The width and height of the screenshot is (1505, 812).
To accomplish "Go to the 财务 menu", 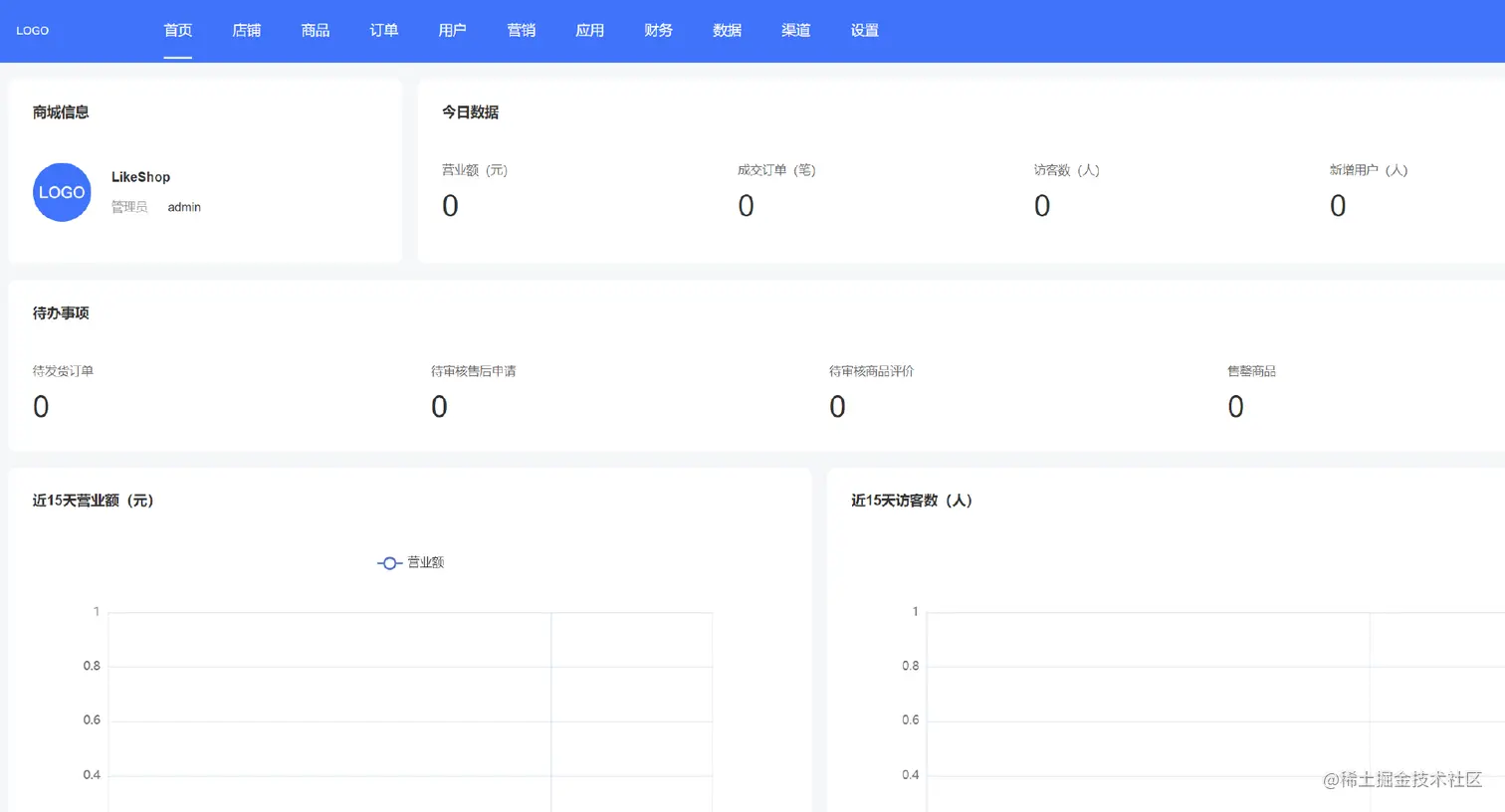I will [659, 31].
